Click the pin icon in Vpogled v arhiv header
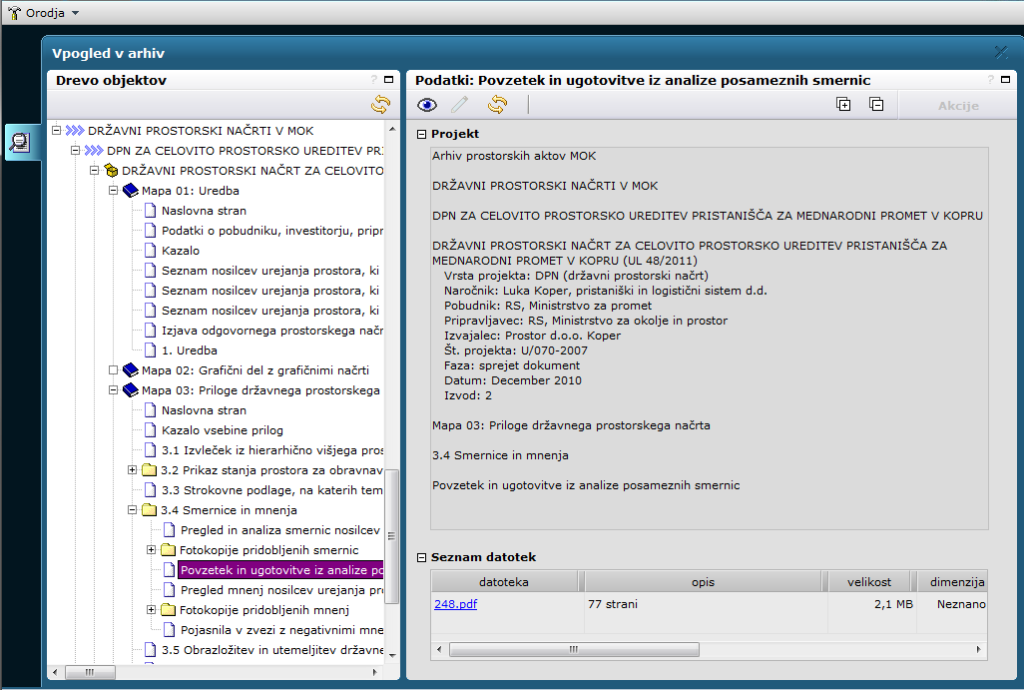1024x690 pixels. pyautogui.click(x=1000, y=53)
